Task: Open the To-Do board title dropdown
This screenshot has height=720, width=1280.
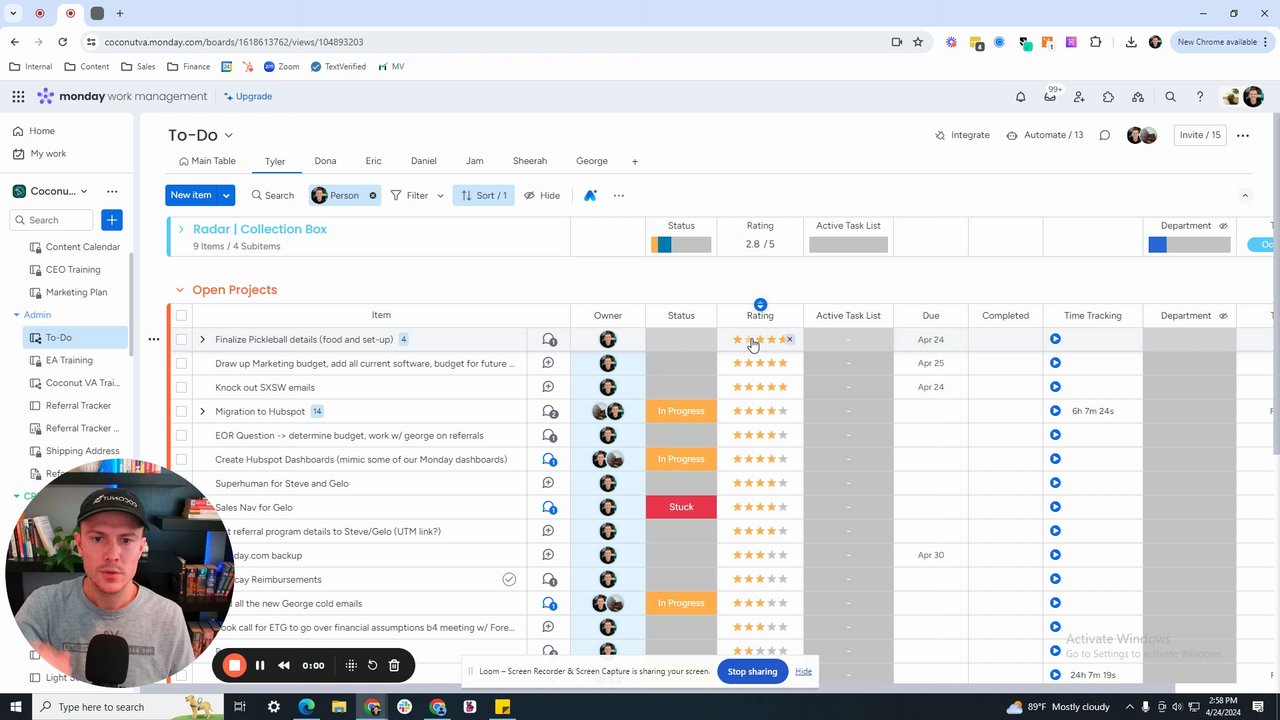Action: (228, 135)
